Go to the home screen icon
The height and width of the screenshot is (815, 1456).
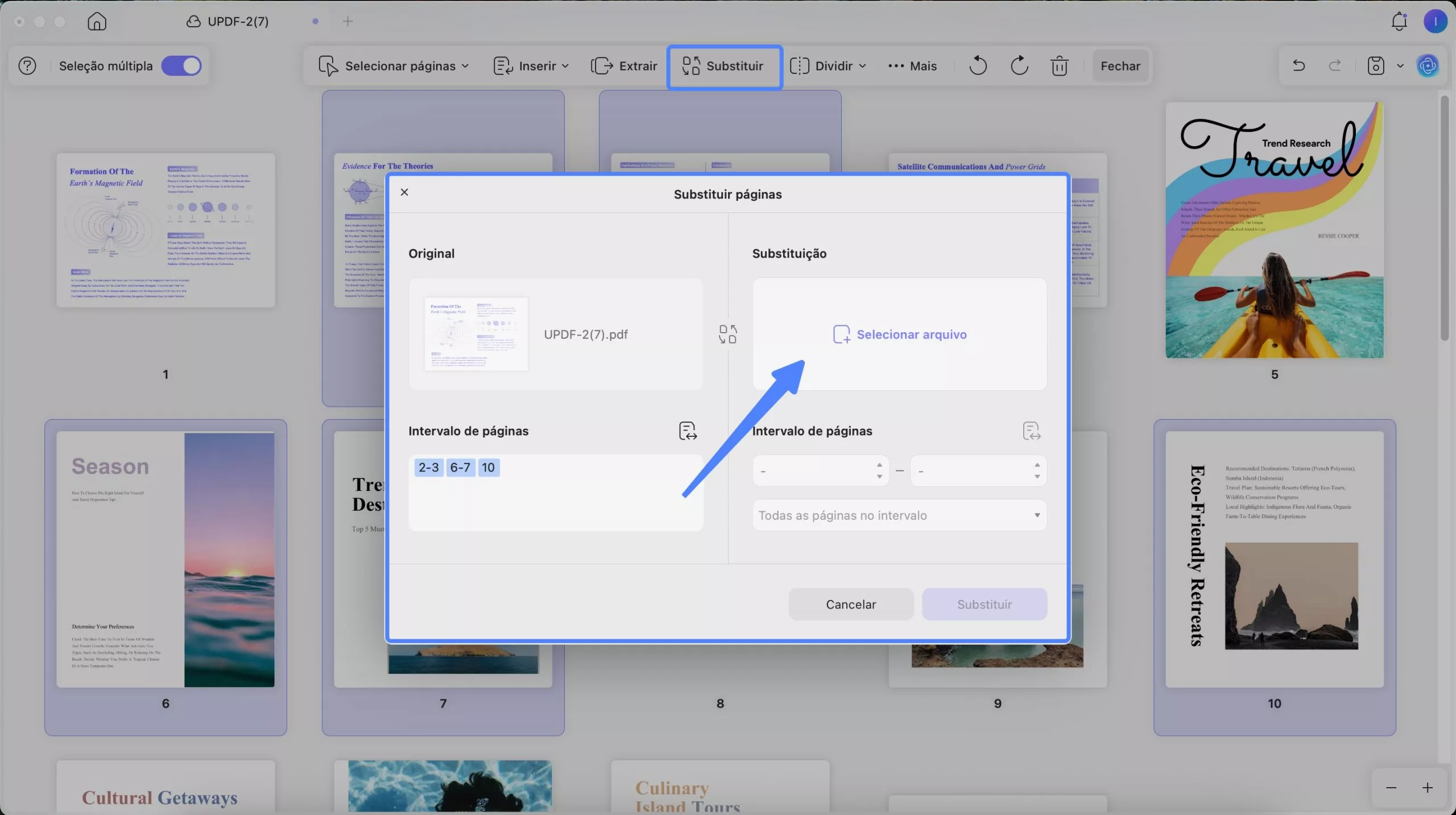coord(97,22)
